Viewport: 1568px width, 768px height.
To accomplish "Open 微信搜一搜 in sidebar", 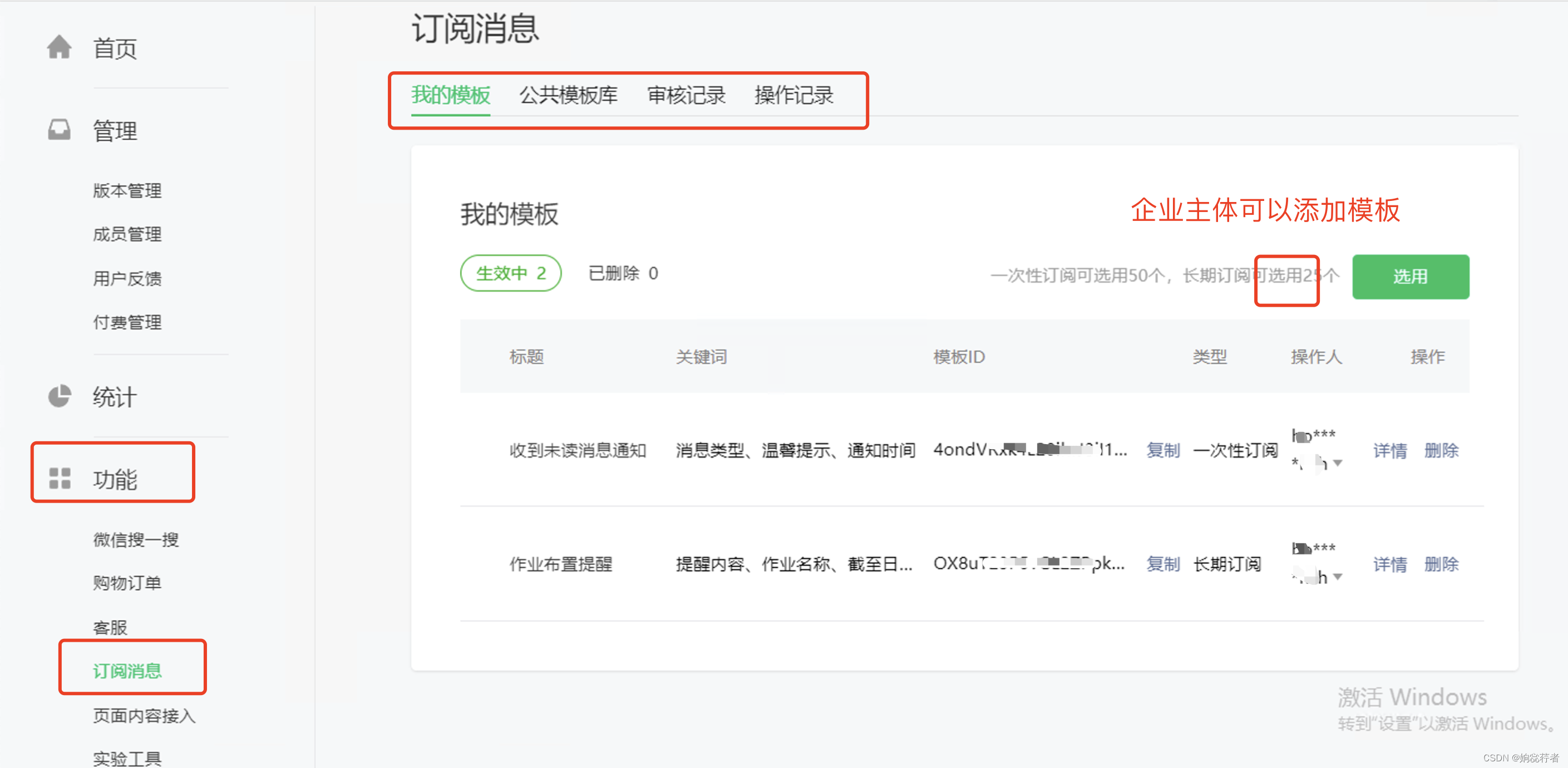I will (136, 540).
